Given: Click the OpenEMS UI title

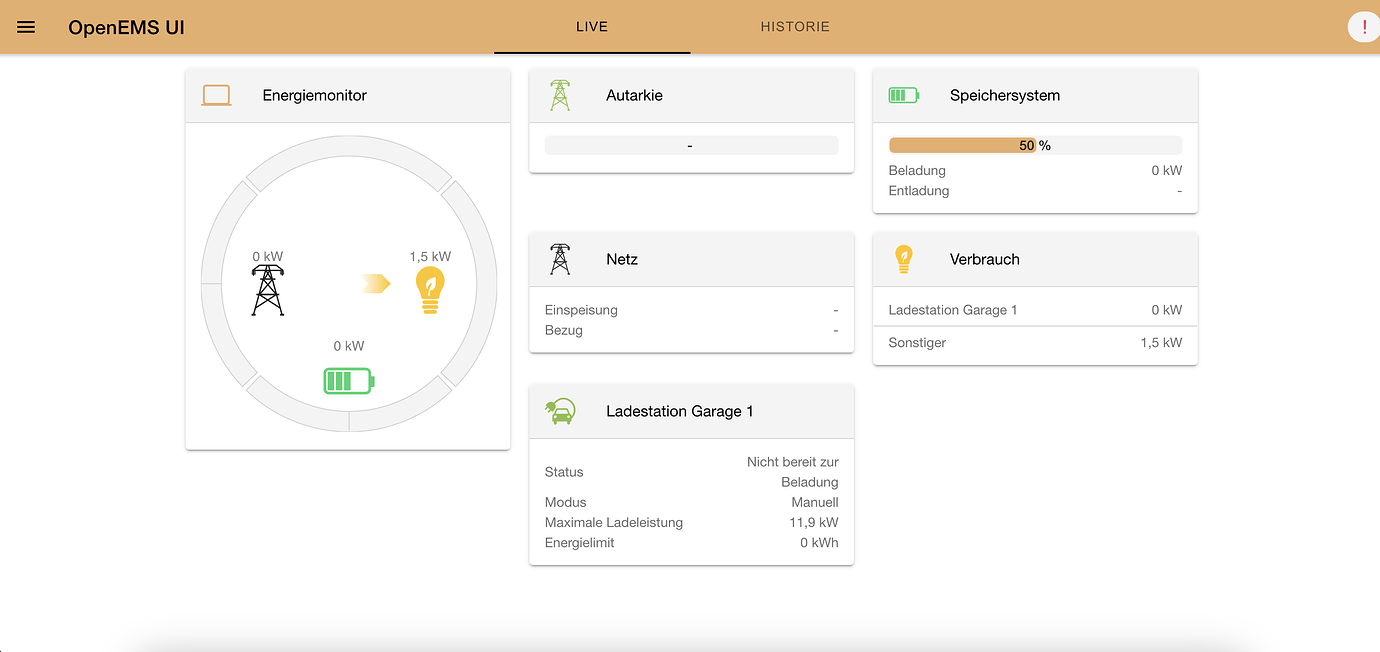Looking at the screenshot, I should [126, 27].
